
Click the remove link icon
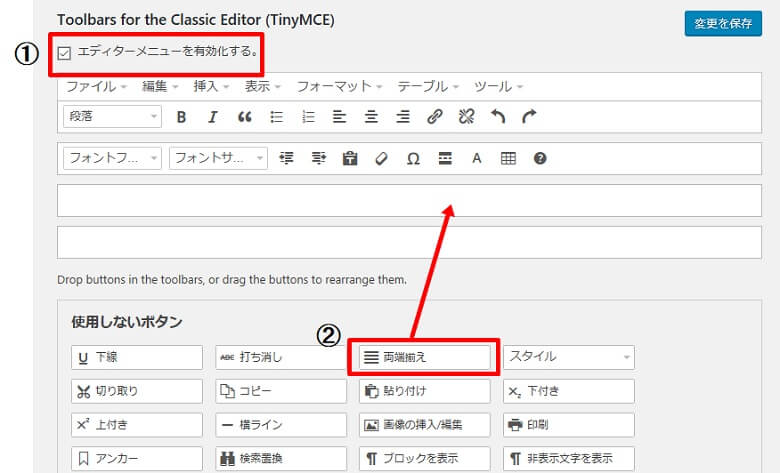point(466,117)
